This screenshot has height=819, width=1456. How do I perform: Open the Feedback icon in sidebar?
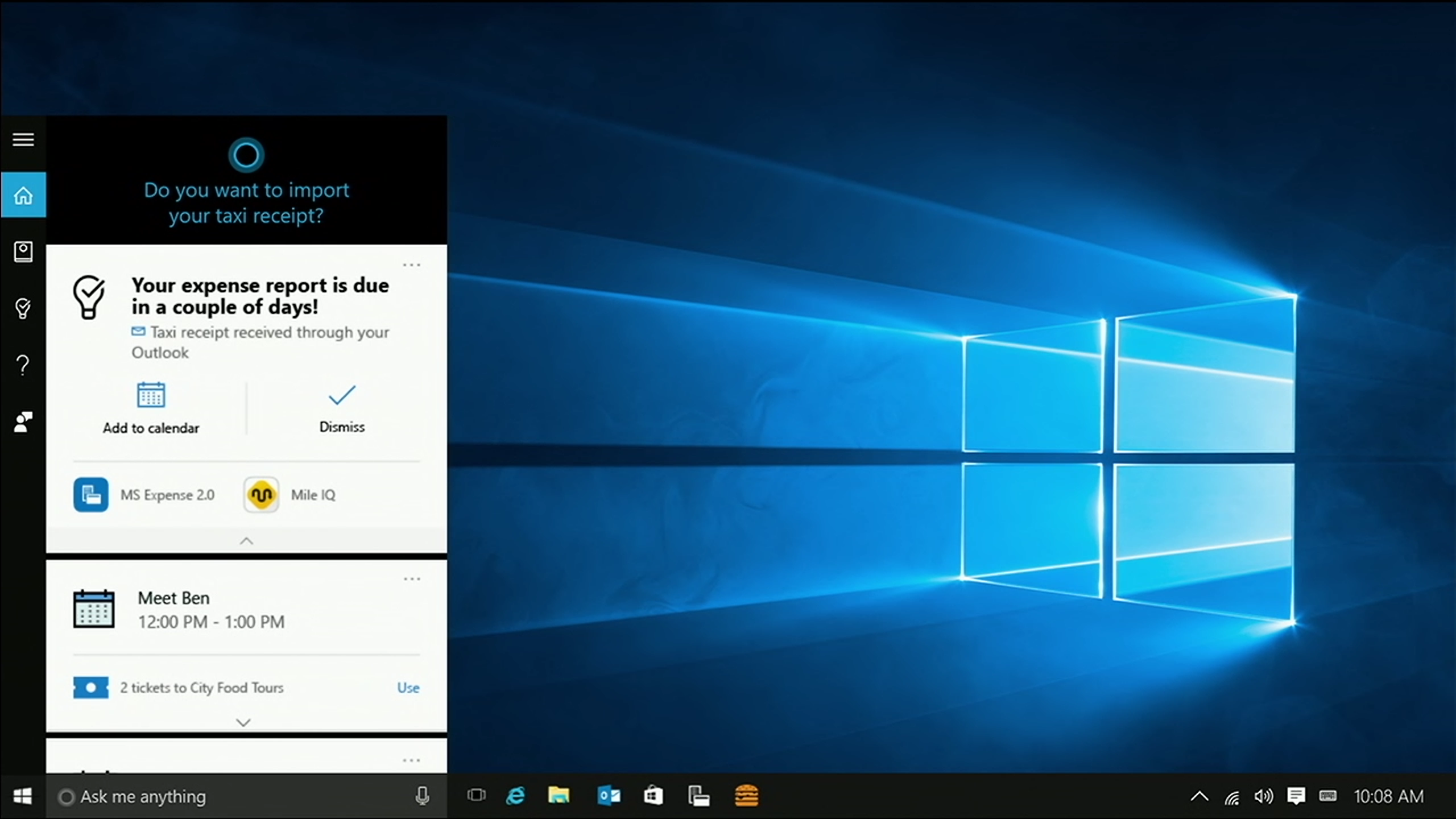pyautogui.click(x=23, y=421)
